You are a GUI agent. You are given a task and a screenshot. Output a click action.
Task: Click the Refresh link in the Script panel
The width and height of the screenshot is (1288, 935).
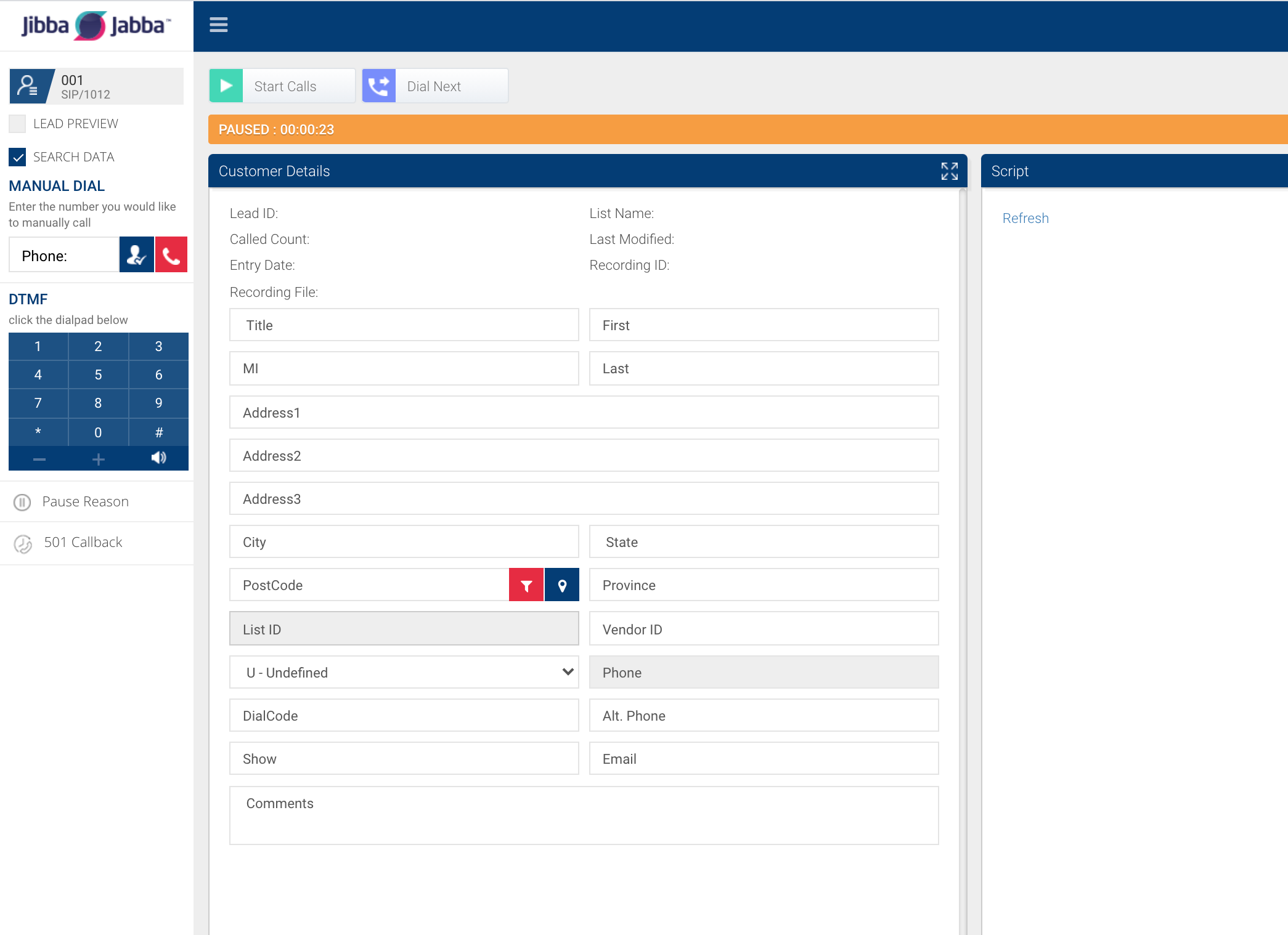[1025, 219]
